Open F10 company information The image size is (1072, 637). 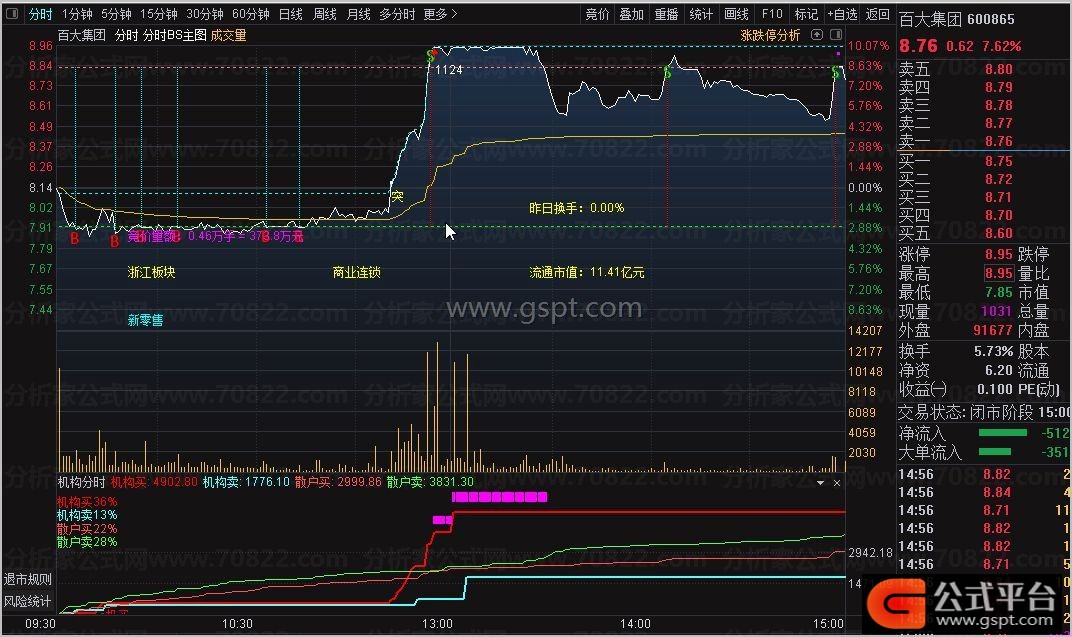772,14
